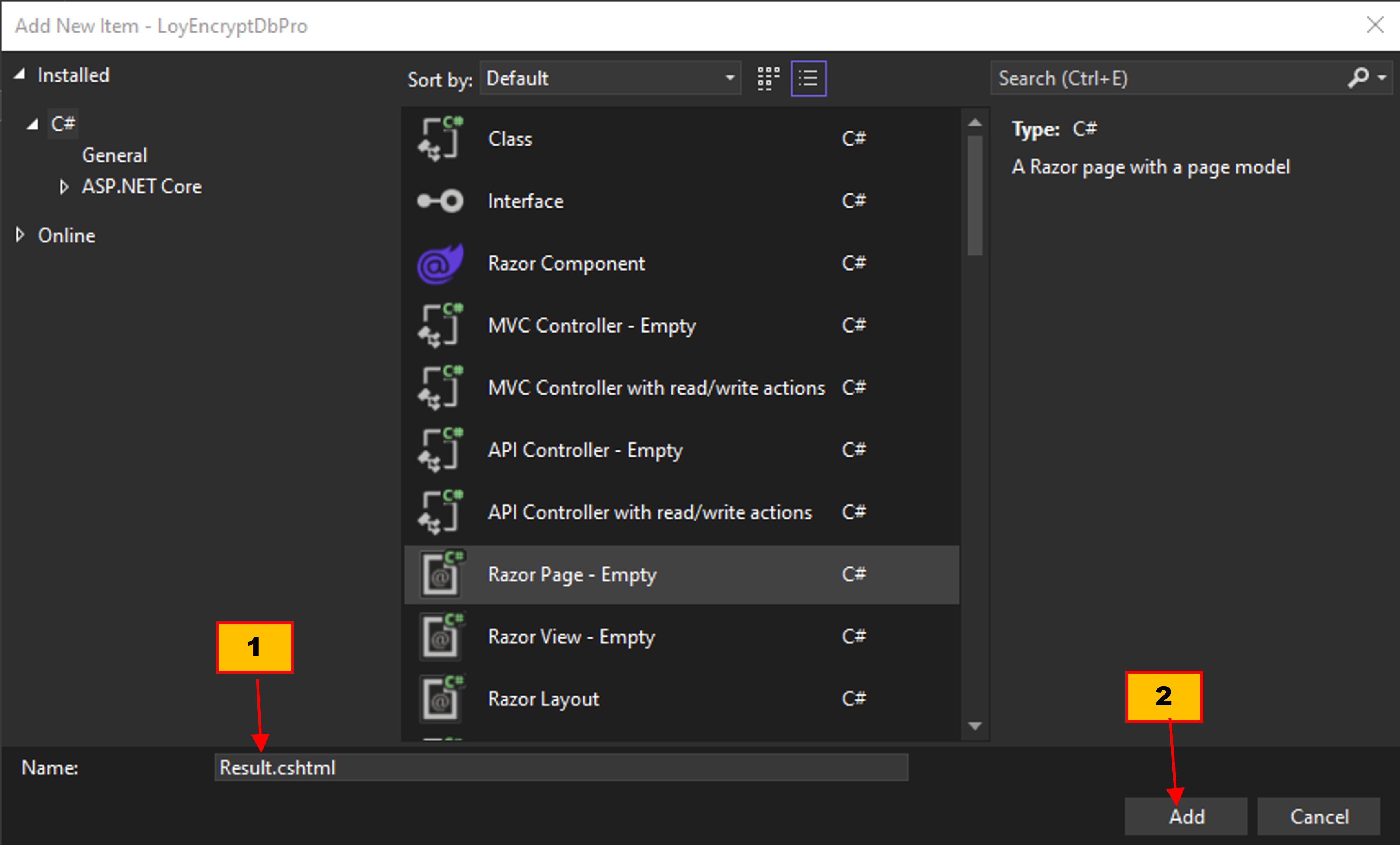Choose the purple Razor Component icon
The image size is (1400, 845).
click(x=440, y=264)
